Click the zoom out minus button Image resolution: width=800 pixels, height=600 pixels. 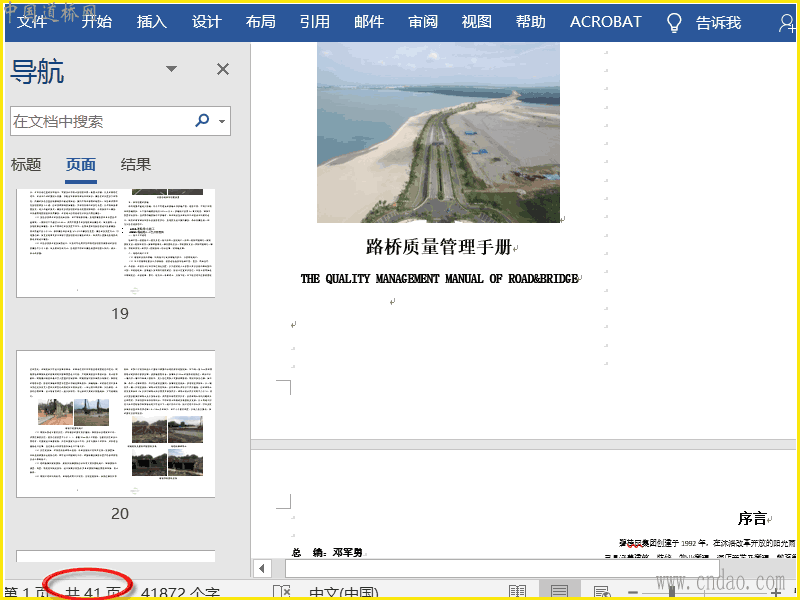pyautogui.click(x=633, y=592)
